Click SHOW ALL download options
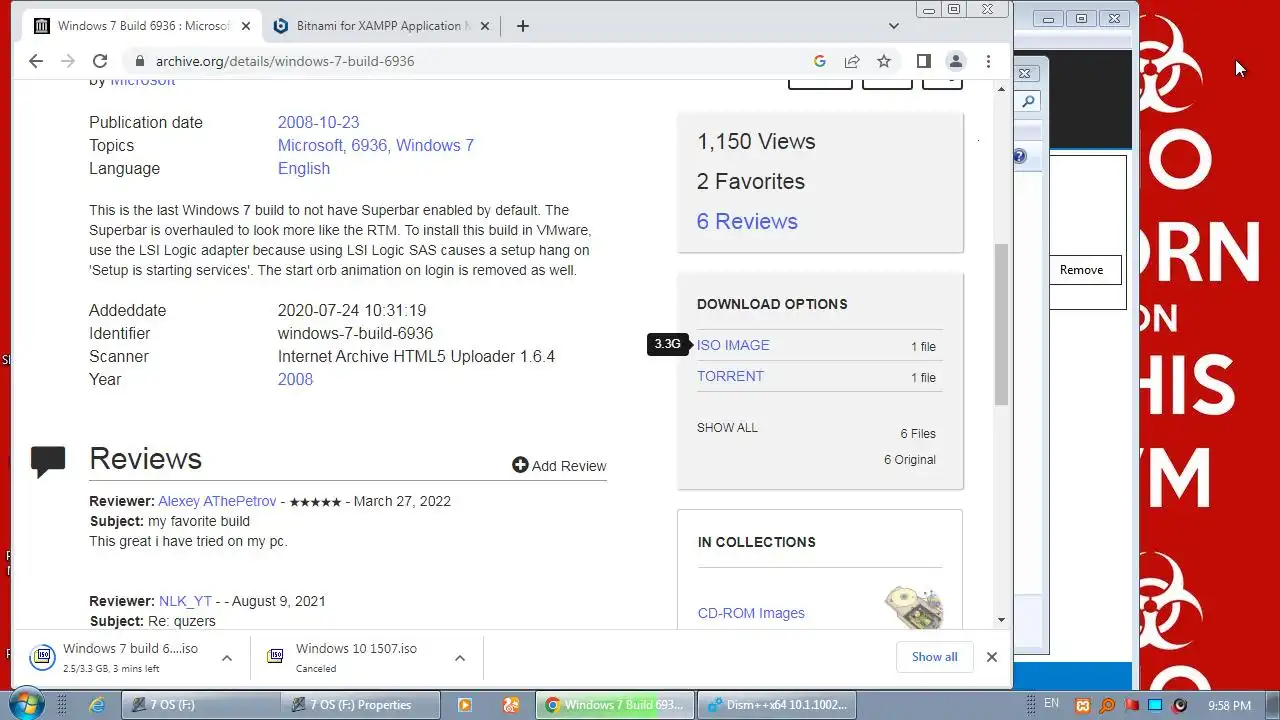 tap(727, 427)
